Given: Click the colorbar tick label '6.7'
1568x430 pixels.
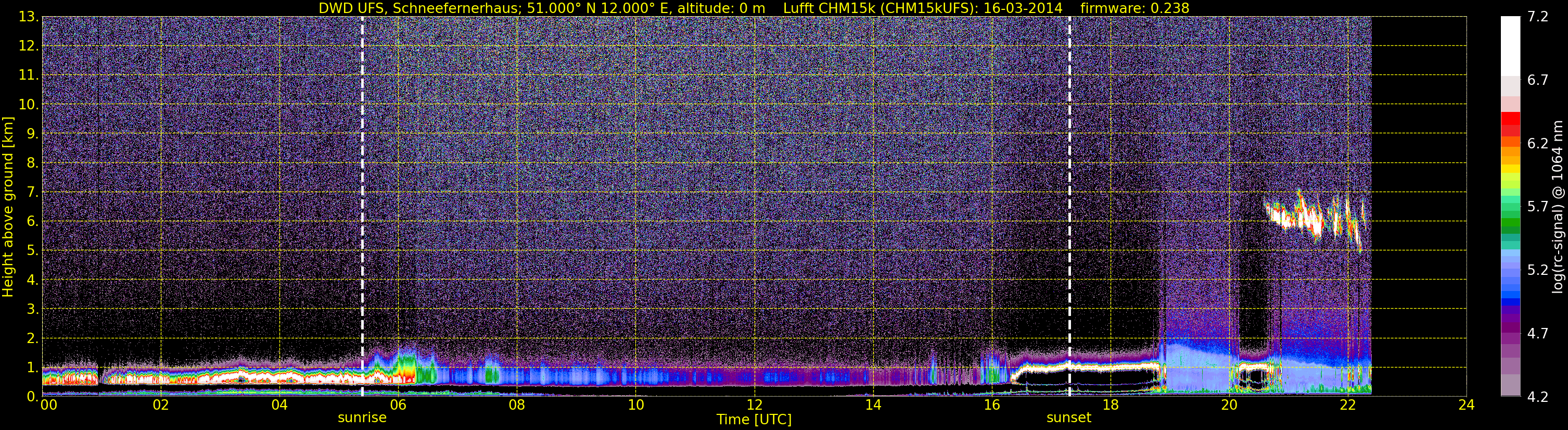Looking at the screenshot, I should (1538, 80).
